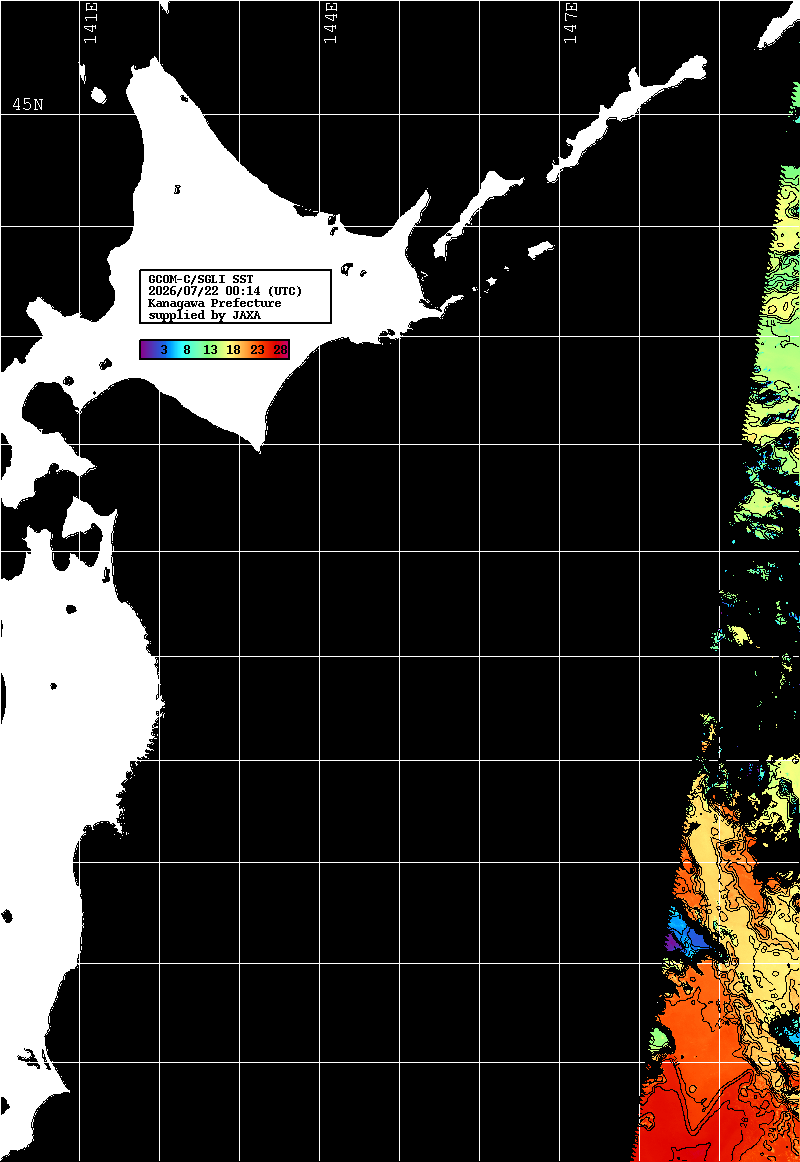Image resolution: width=800 pixels, height=1162 pixels.
Task: Click the Kanagawa Prefecture text line
Action: 215,303
